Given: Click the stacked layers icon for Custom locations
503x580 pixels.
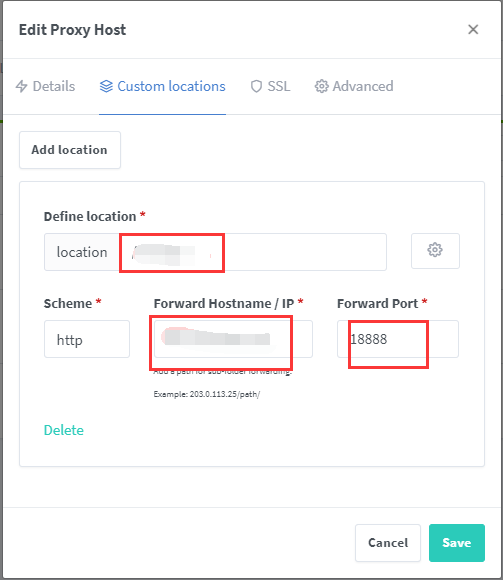Looking at the screenshot, I should pyautogui.click(x=106, y=86).
